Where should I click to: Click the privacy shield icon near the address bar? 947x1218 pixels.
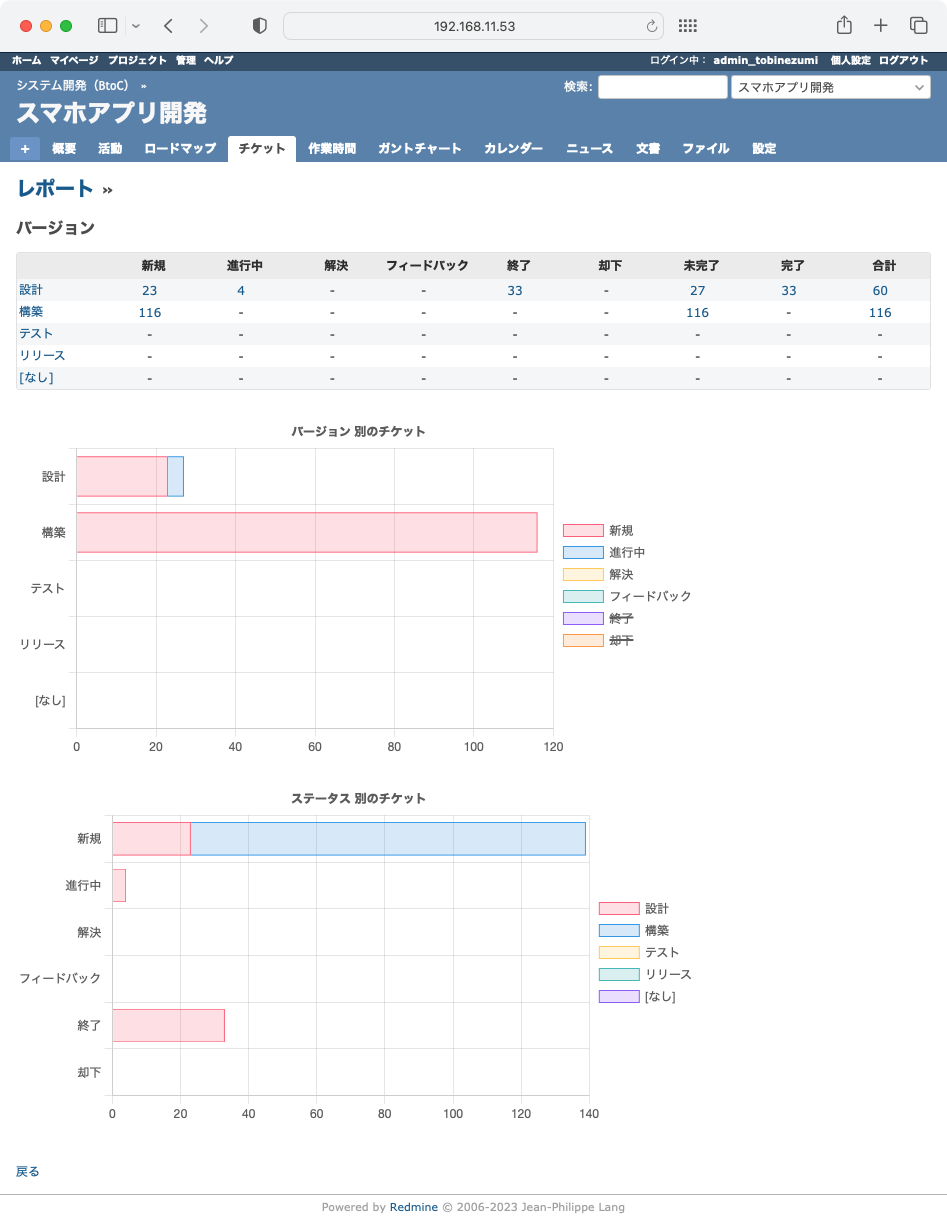(258, 25)
